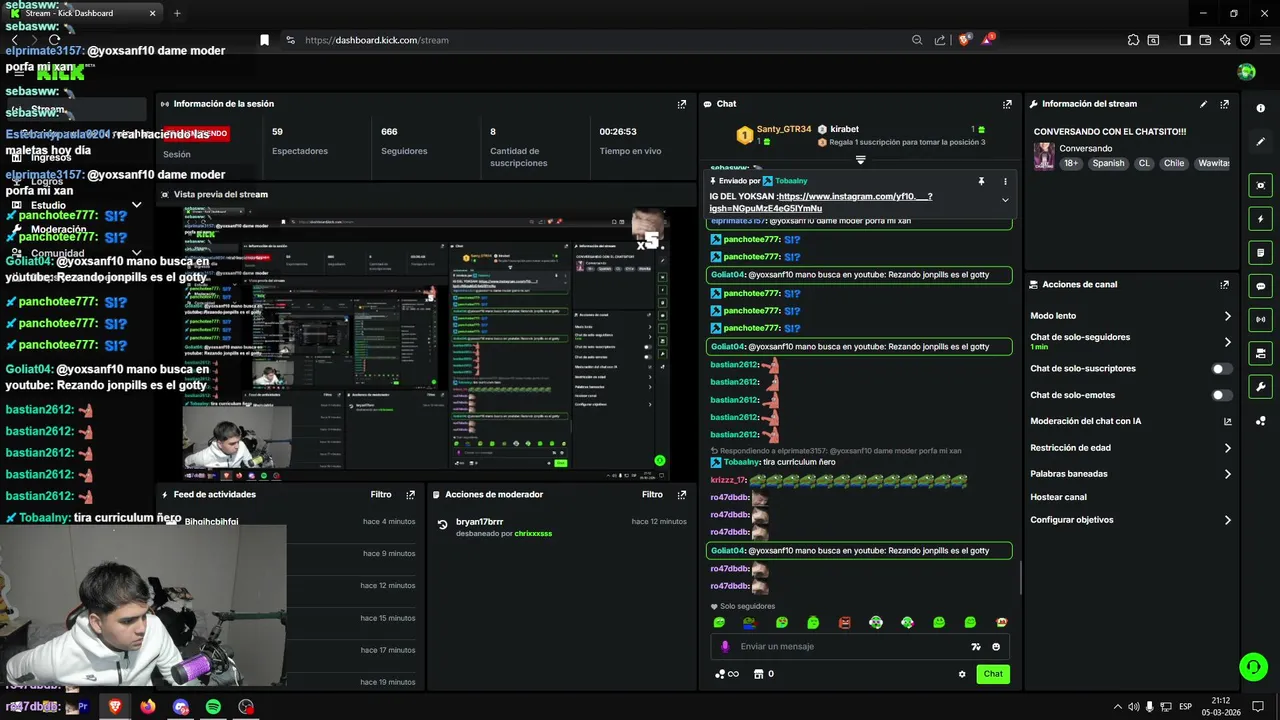Open Spotify from the taskbar
This screenshot has height=720, width=1280.
pos(213,707)
